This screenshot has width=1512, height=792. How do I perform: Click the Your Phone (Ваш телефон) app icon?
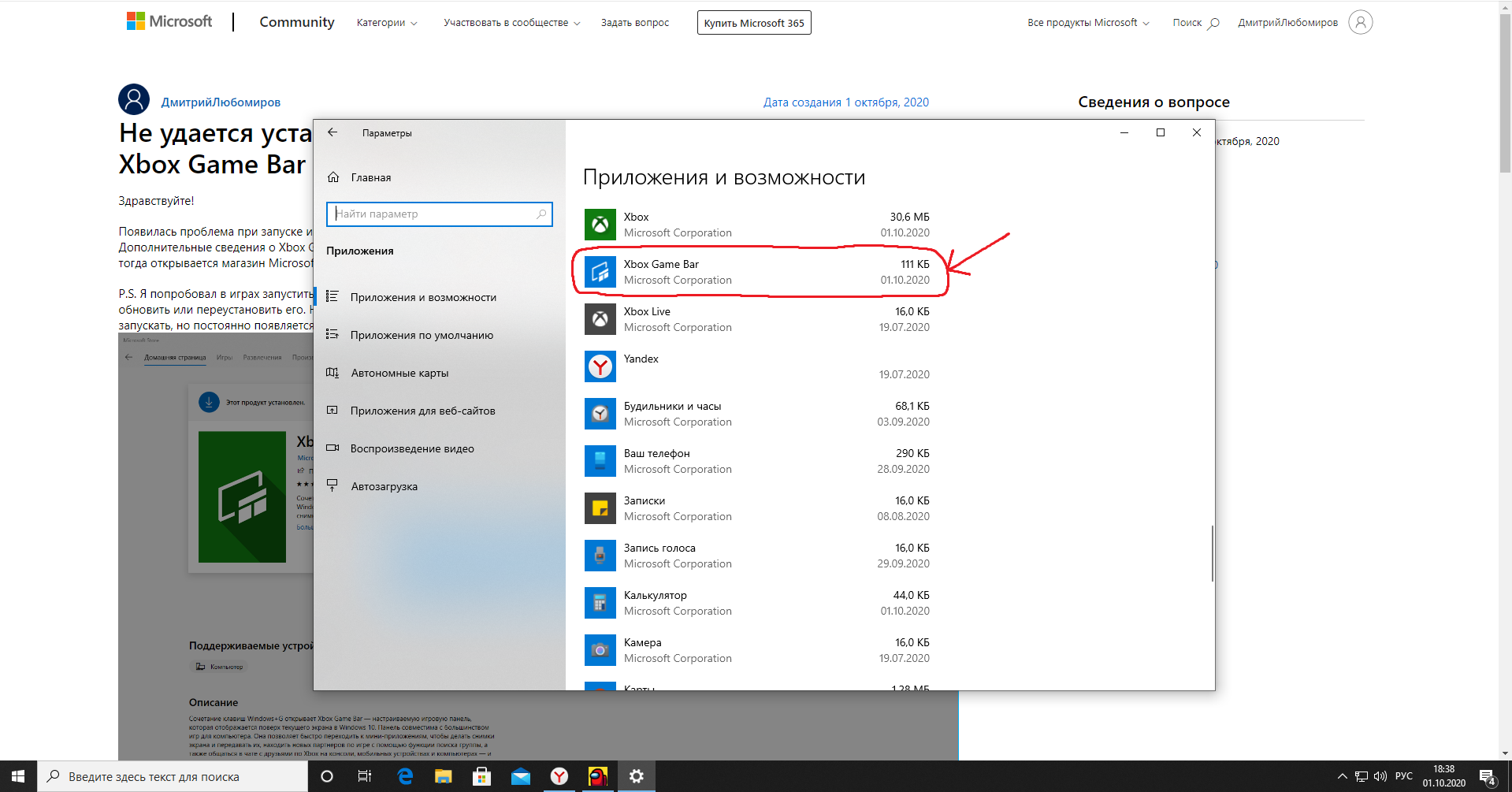(x=600, y=461)
